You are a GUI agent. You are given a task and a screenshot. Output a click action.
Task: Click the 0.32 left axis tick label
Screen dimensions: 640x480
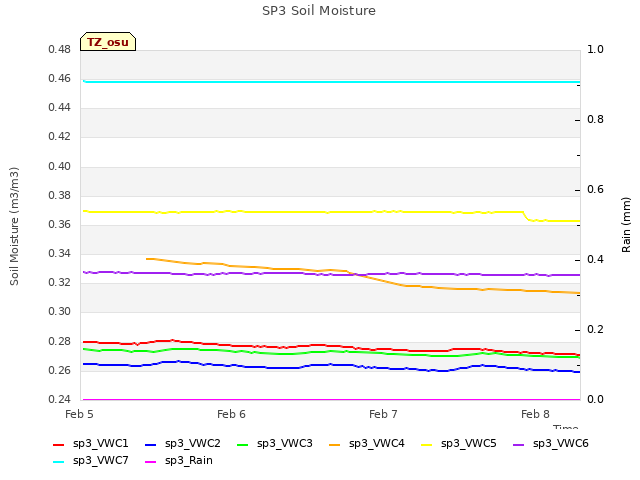tap(60, 282)
